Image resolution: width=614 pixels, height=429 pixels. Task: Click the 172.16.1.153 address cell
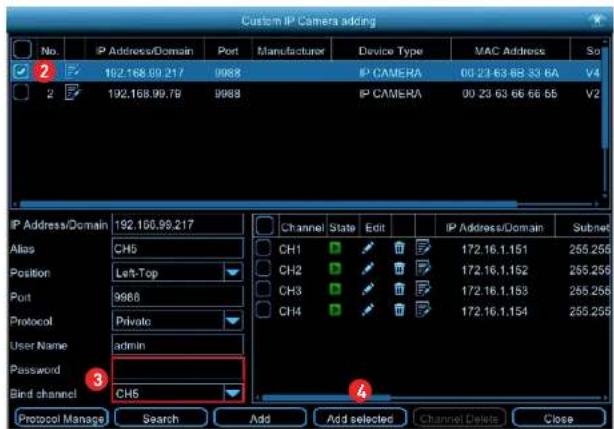494,290
